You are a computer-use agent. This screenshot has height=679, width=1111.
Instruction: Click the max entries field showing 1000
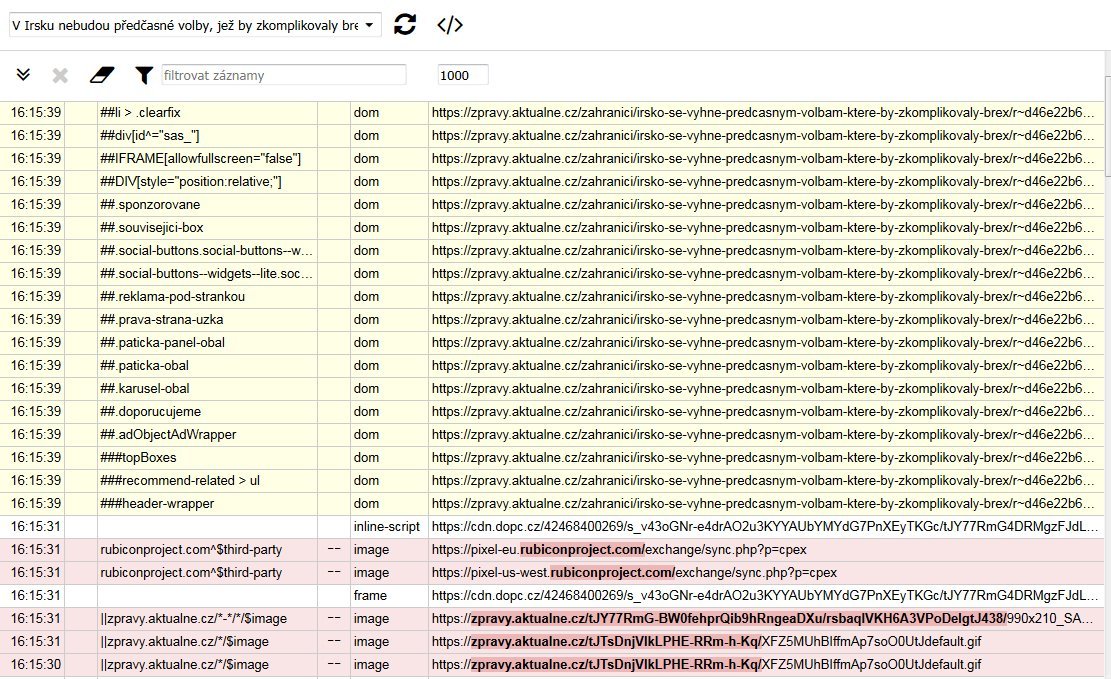[x=463, y=75]
